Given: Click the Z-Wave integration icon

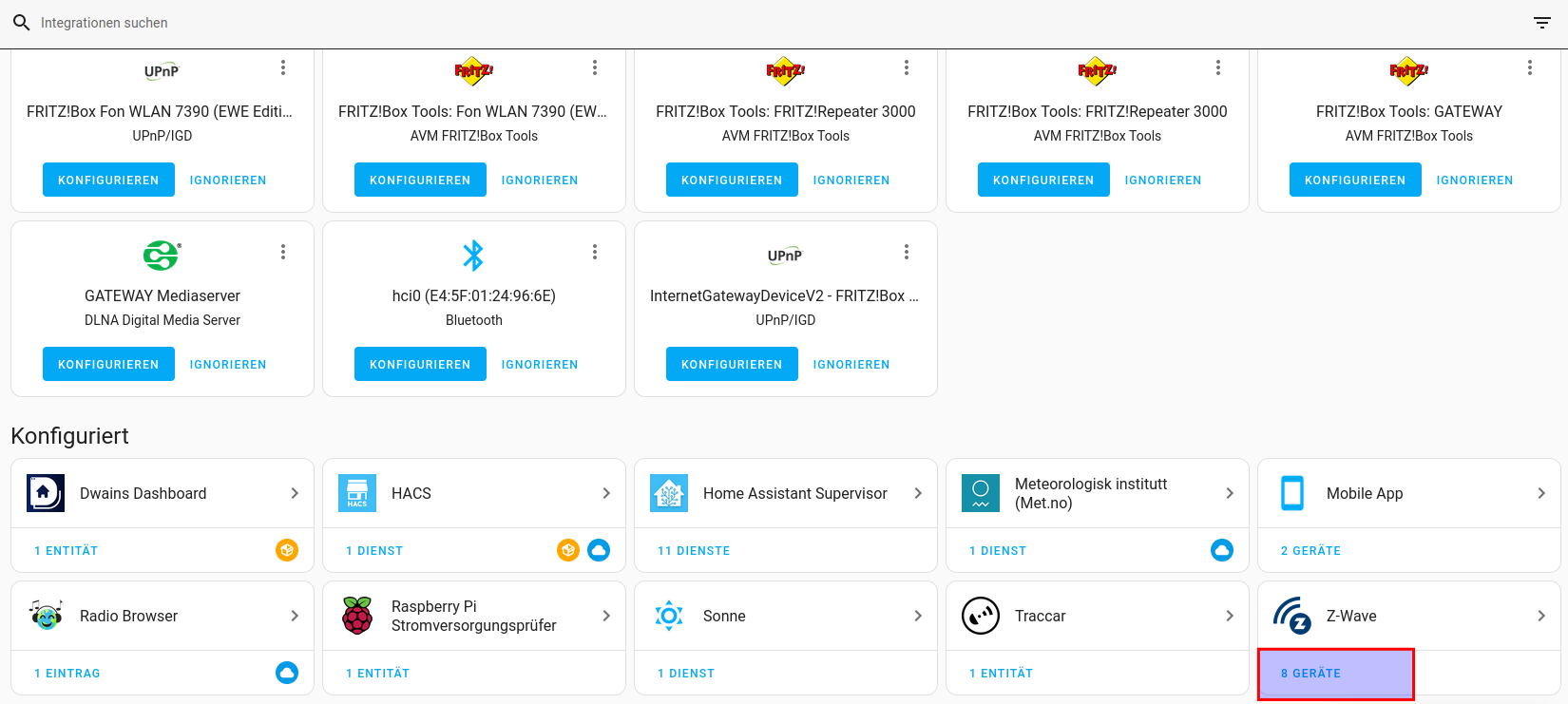Looking at the screenshot, I should pos(1291,616).
